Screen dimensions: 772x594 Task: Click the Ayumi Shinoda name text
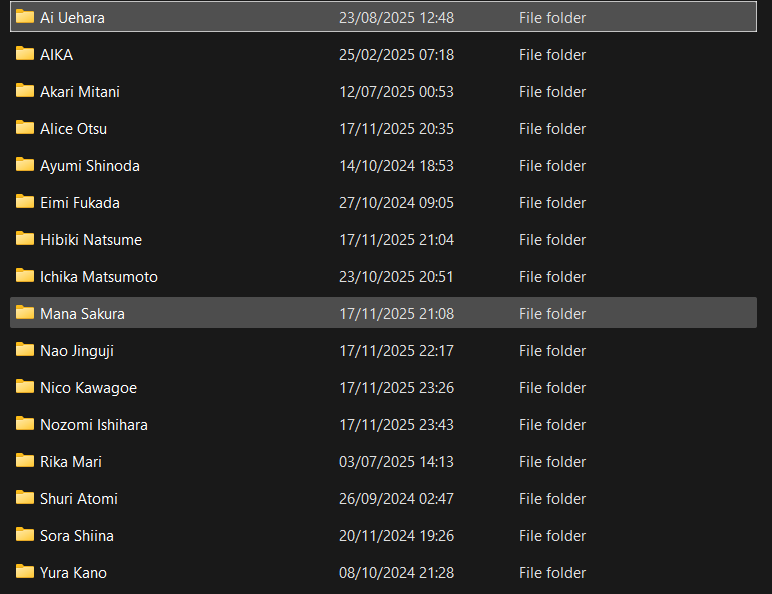click(90, 165)
